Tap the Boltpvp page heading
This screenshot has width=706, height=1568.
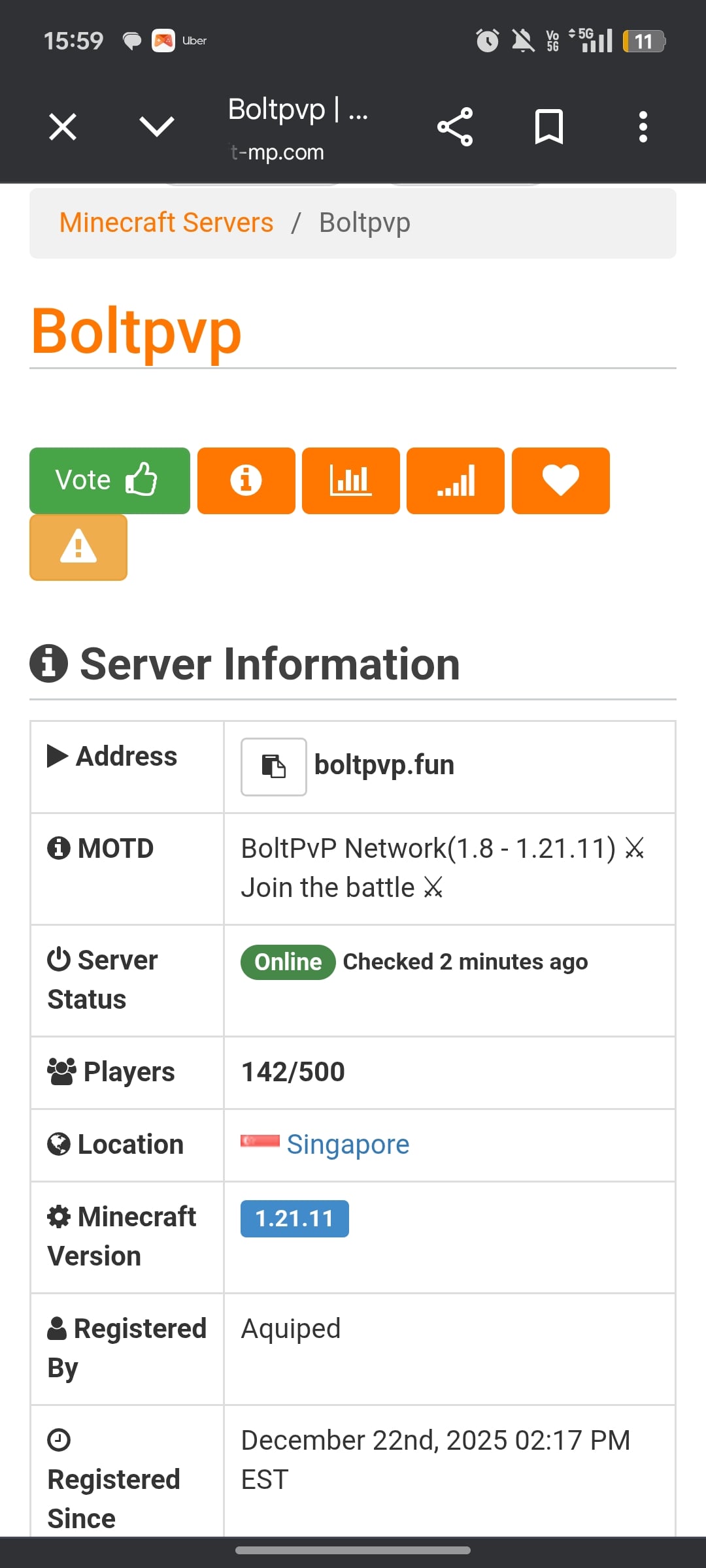click(x=137, y=331)
